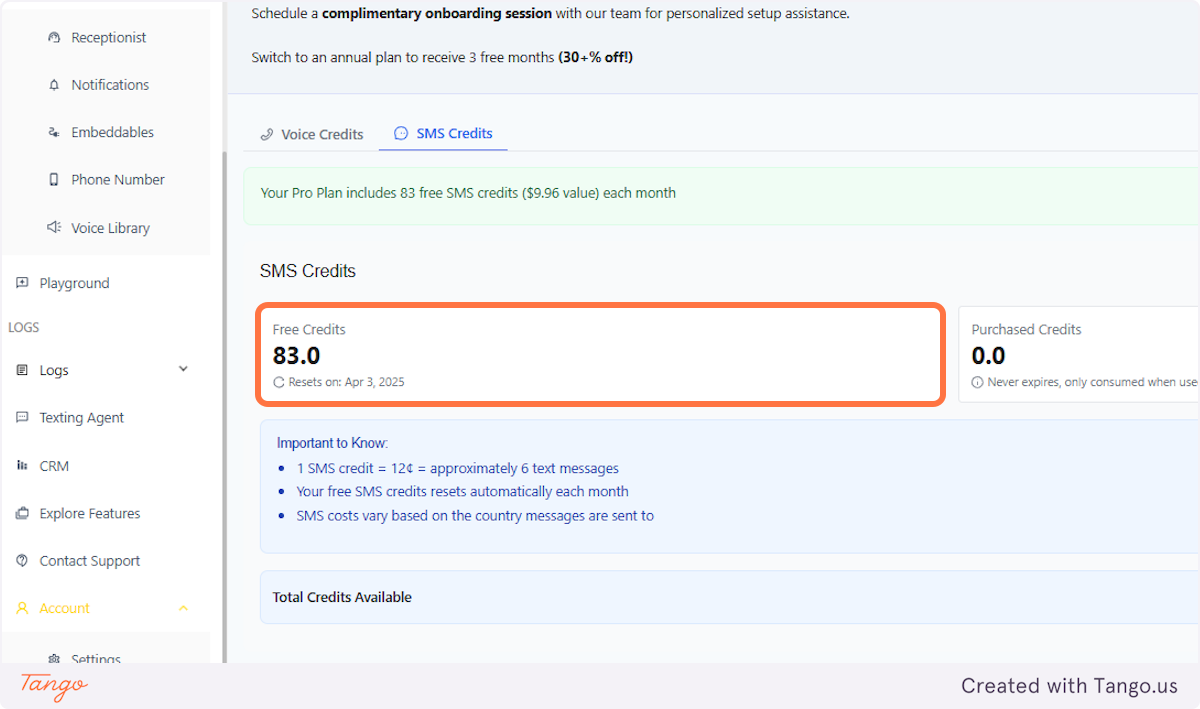Select the SMS Credits tab

click(x=443, y=133)
